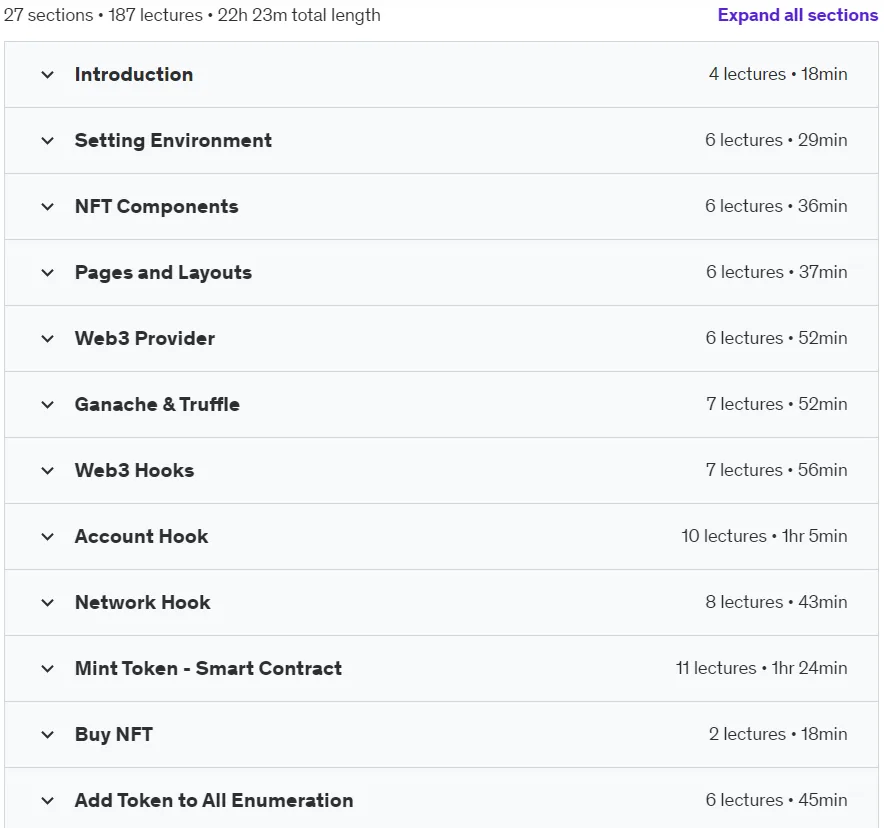The width and height of the screenshot is (884, 828).
Task: Select the Introduction section heading
Action: click(x=134, y=74)
